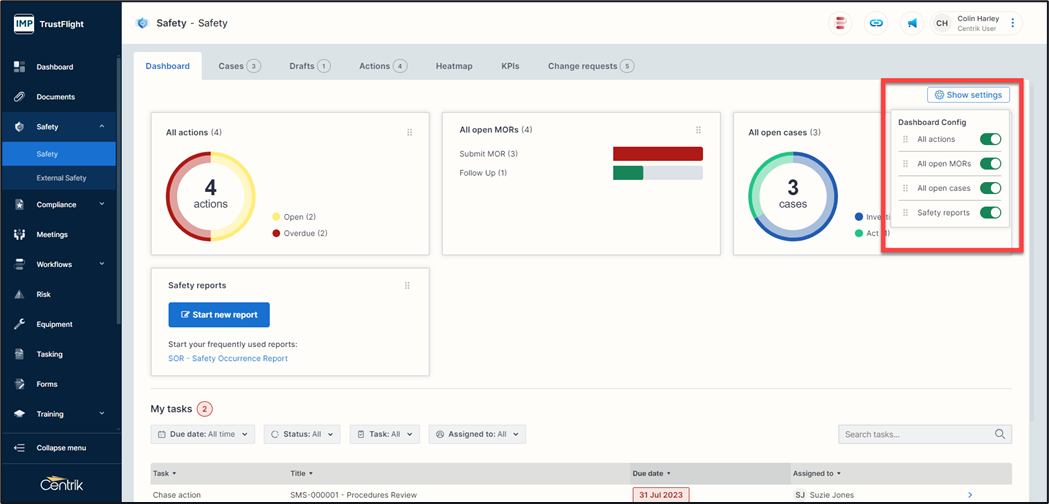Open SOR - Safety Occurrence Report link
The height and width of the screenshot is (504, 1049).
[228, 358]
